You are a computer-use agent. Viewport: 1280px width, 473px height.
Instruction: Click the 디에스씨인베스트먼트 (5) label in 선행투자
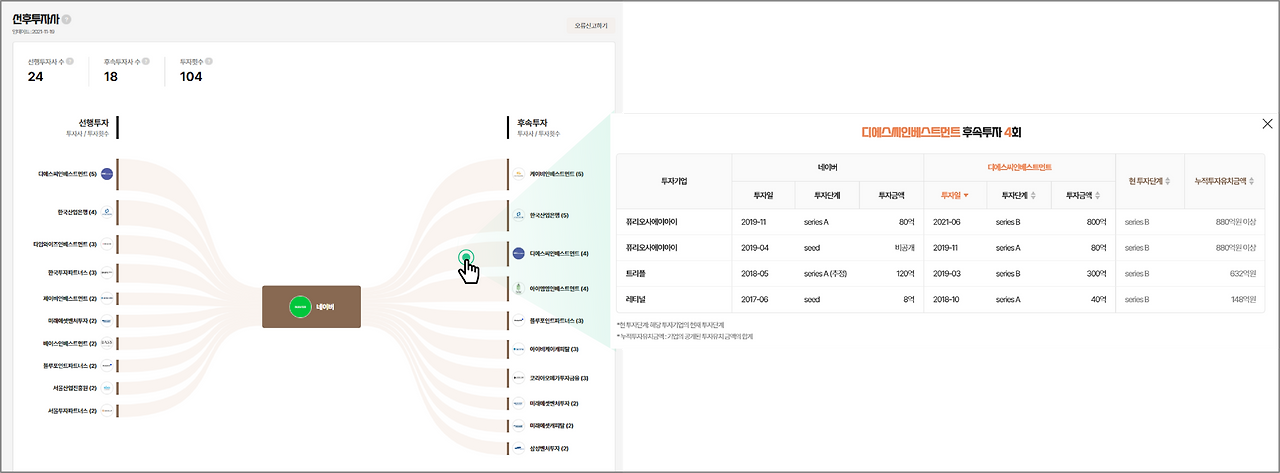(67, 174)
